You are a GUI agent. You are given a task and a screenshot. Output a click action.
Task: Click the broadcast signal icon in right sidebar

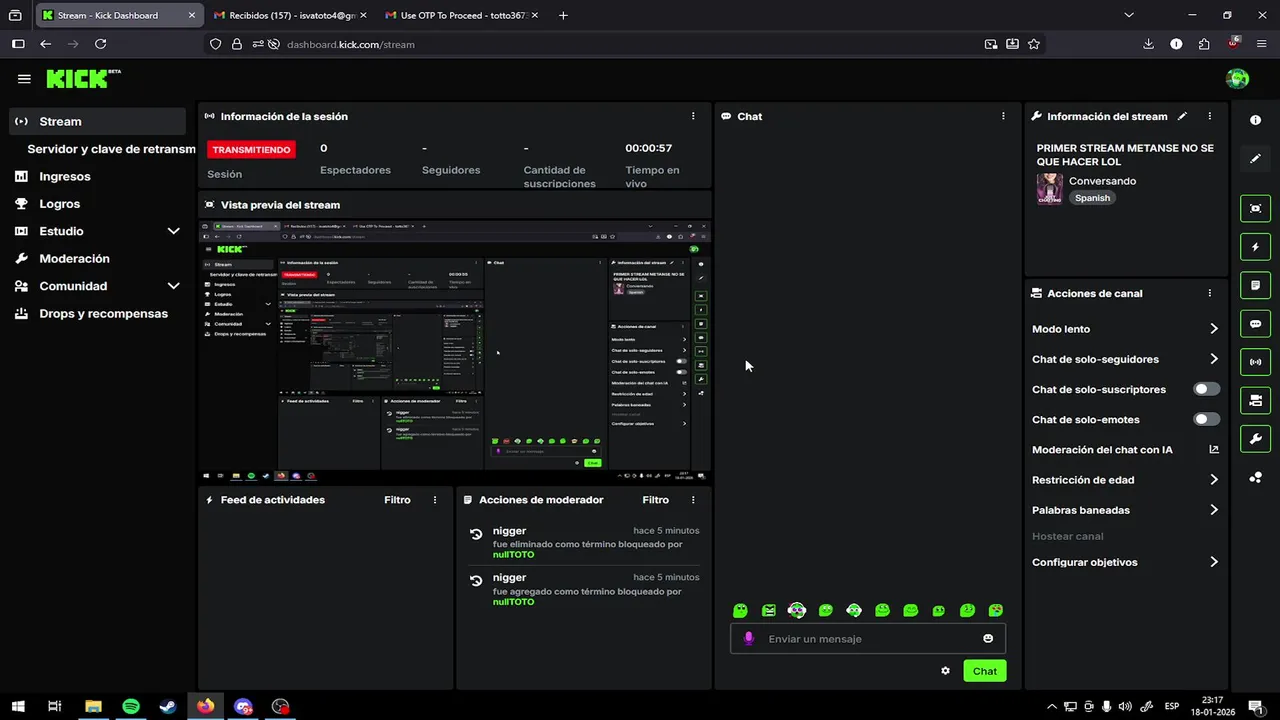tap(1255, 362)
